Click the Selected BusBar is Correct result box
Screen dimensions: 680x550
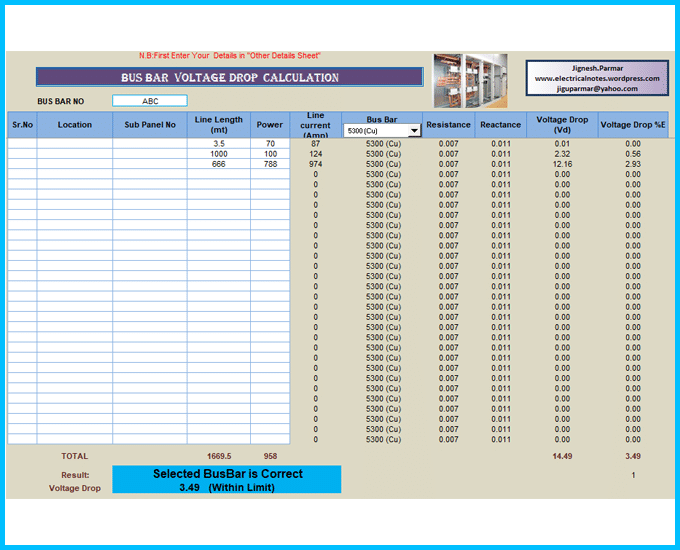click(227, 479)
